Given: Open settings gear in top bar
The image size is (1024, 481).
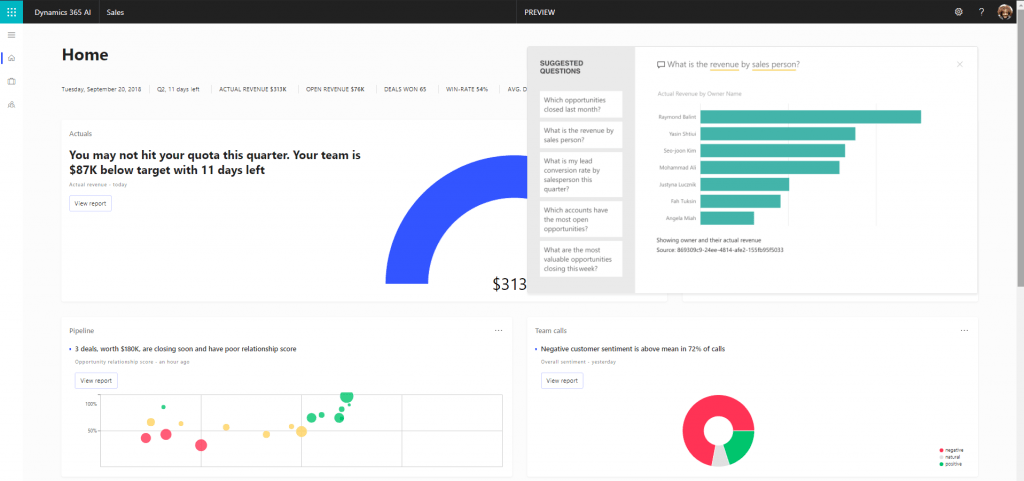Looking at the screenshot, I should pos(959,12).
